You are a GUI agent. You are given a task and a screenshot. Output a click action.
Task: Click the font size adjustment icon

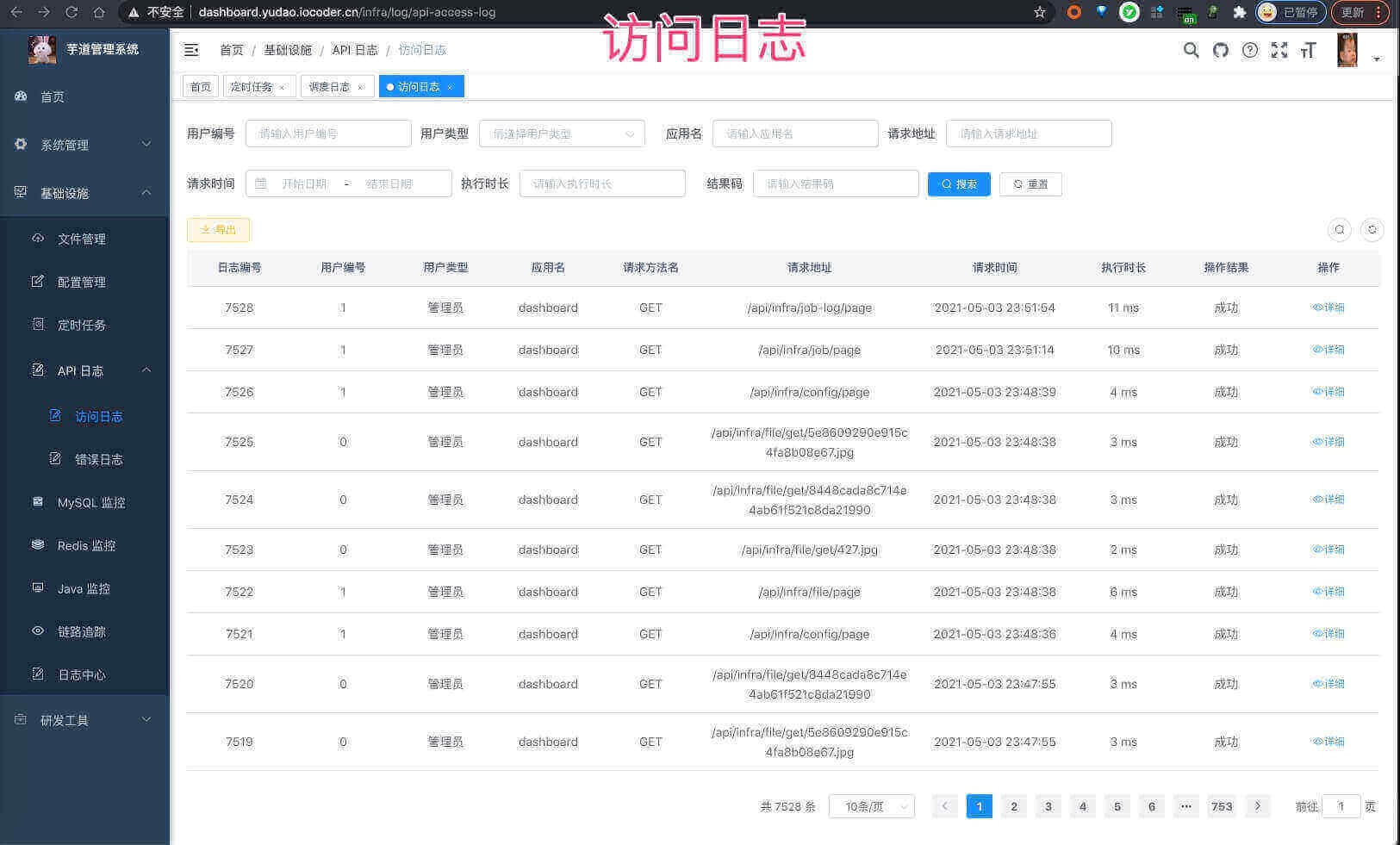pyautogui.click(x=1309, y=51)
